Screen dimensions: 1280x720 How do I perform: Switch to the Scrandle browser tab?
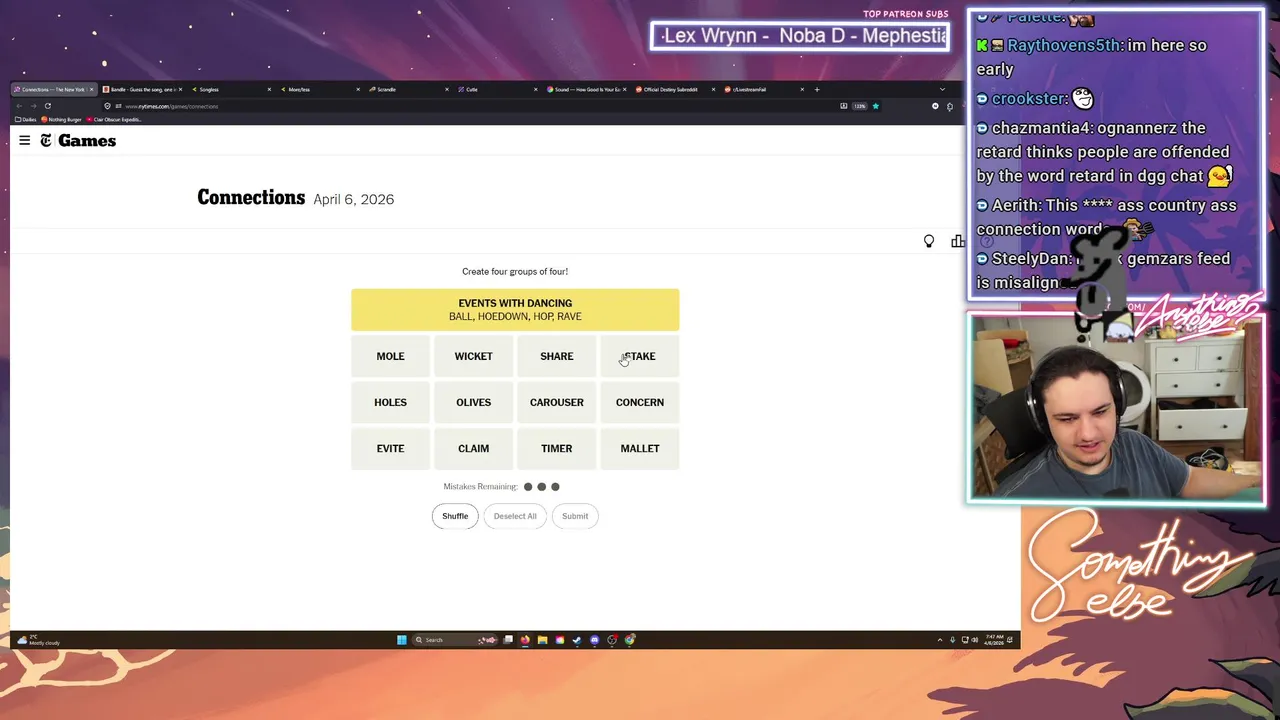[x=408, y=89]
